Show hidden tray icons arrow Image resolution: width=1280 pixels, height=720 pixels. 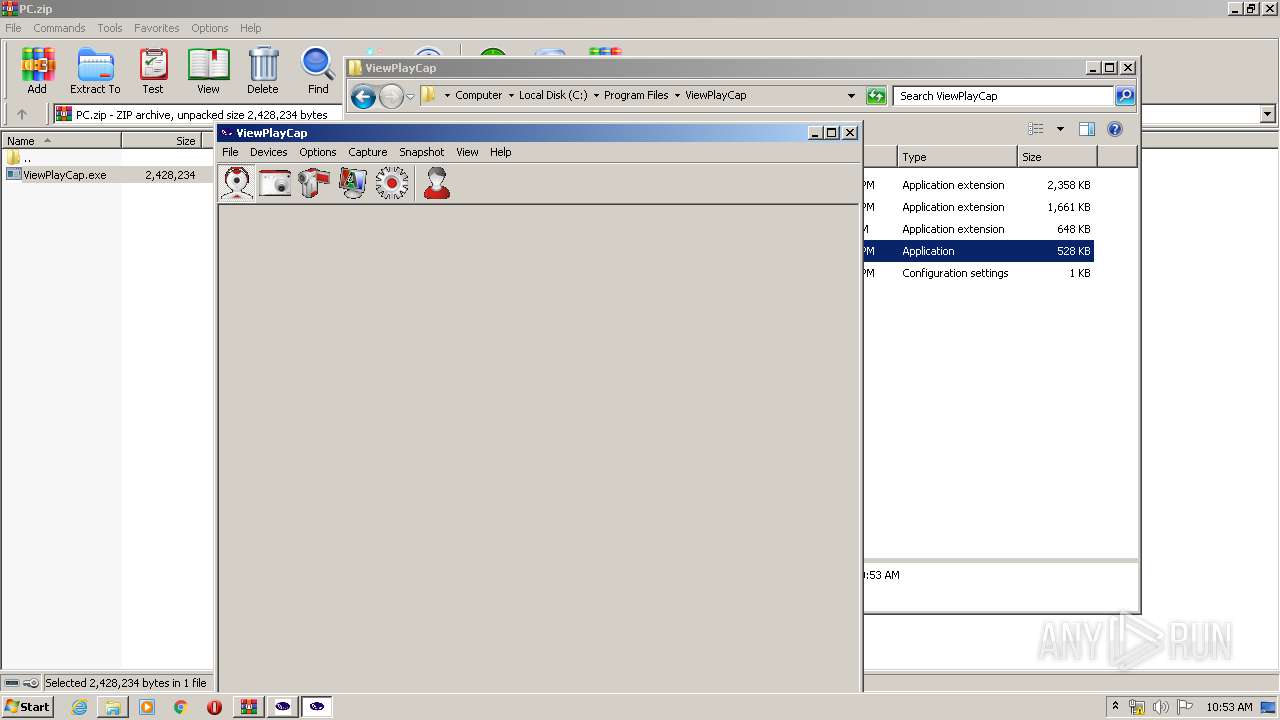1115,706
